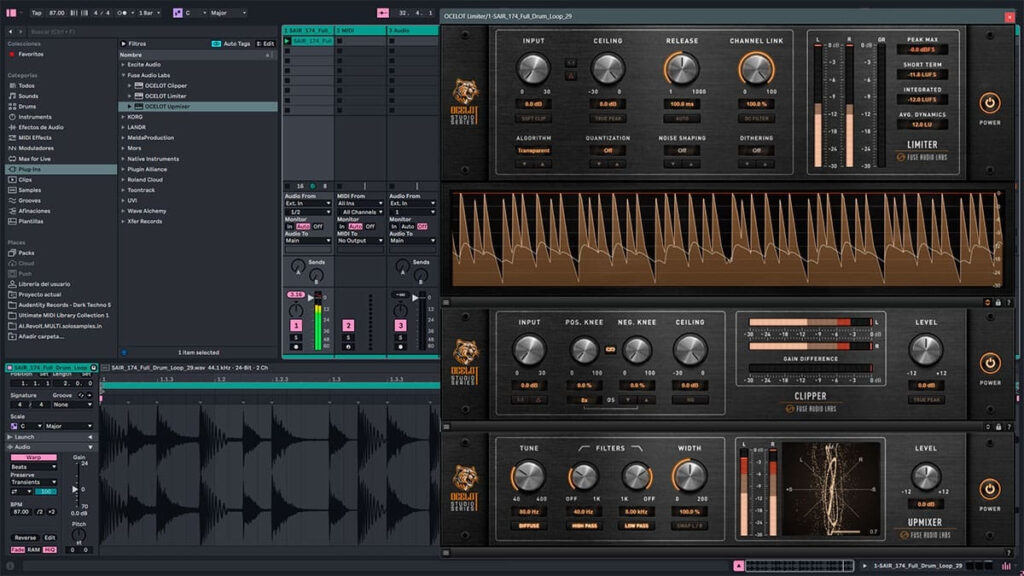Toggle track 1 activator button
Viewport: 1024px width, 576px height.
(x=296, y=325)
